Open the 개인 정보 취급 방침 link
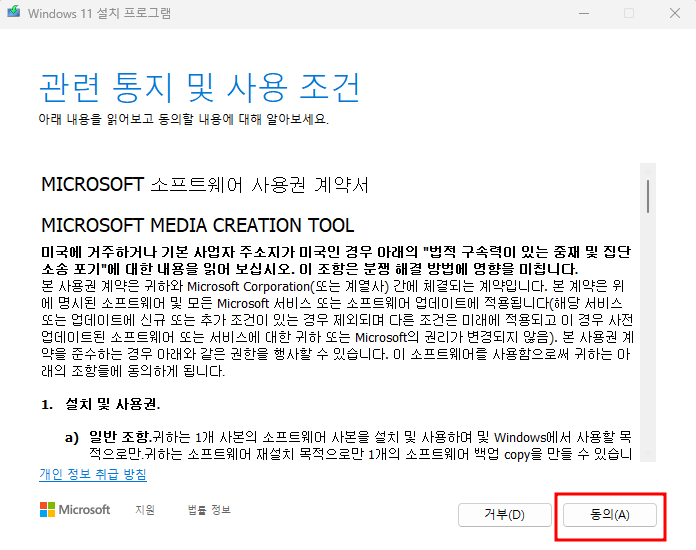The width and height of the screenshot is (696, 550). coord(93,474)
